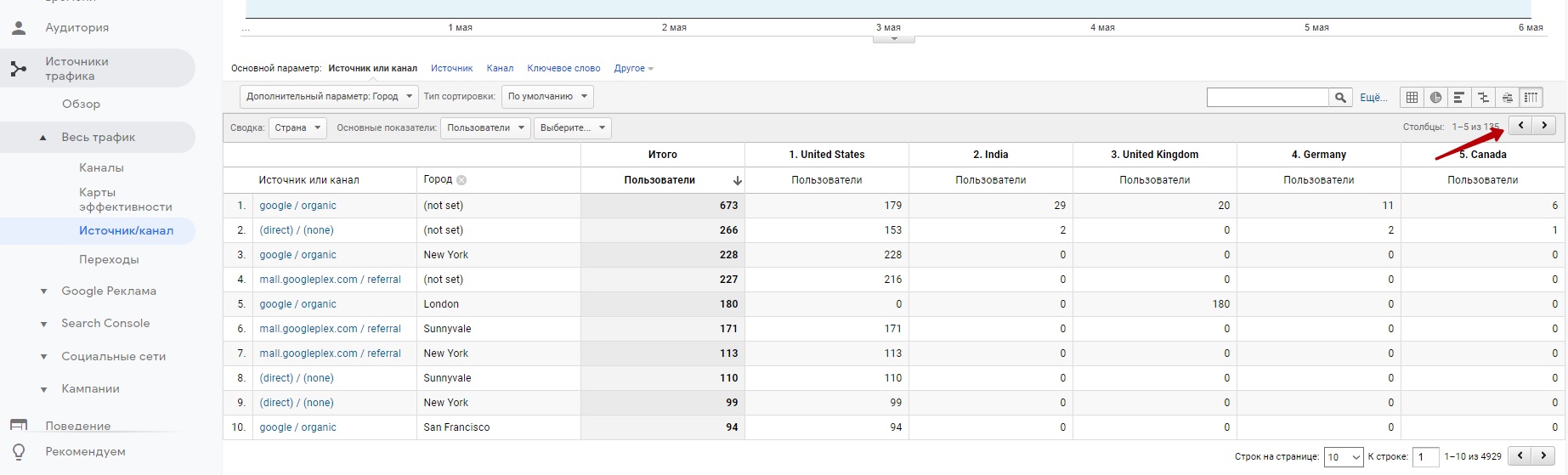Select Источник или канал primary dimension
Image resolution: width=1568 pixels, height=475 pixels.
tap(372, 68)
